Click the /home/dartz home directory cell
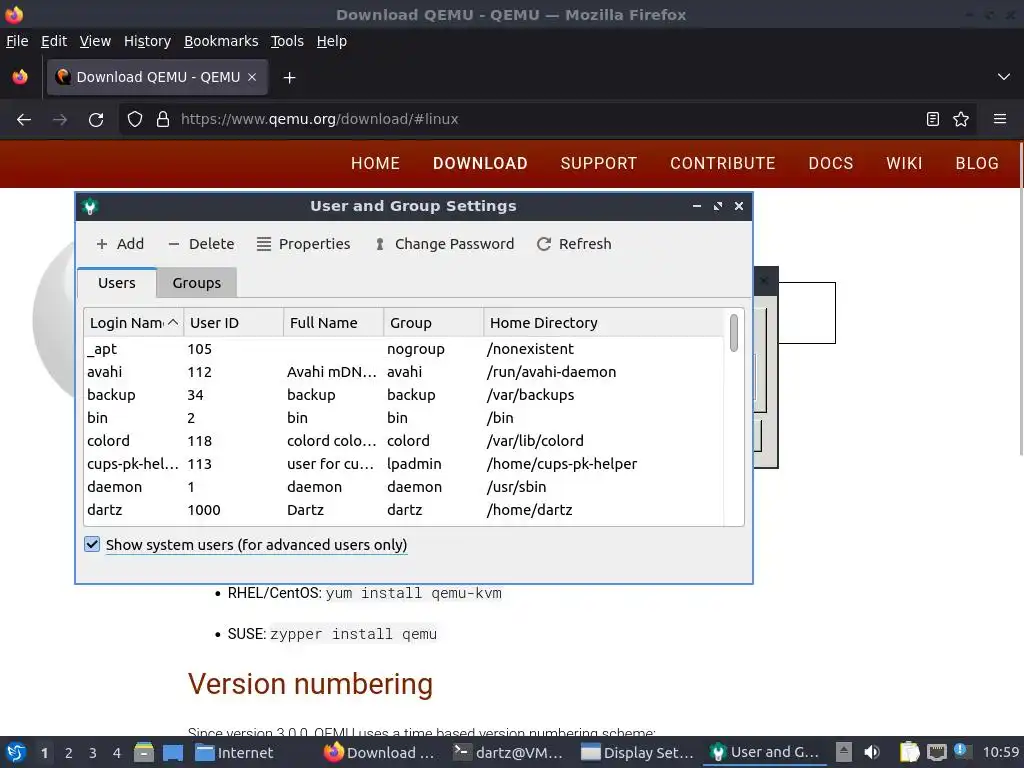 530,509
